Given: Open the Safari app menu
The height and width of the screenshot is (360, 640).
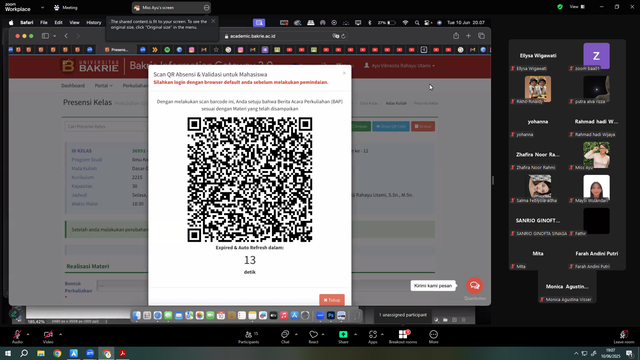Looking at the screenshot, I should pos(27,22).
